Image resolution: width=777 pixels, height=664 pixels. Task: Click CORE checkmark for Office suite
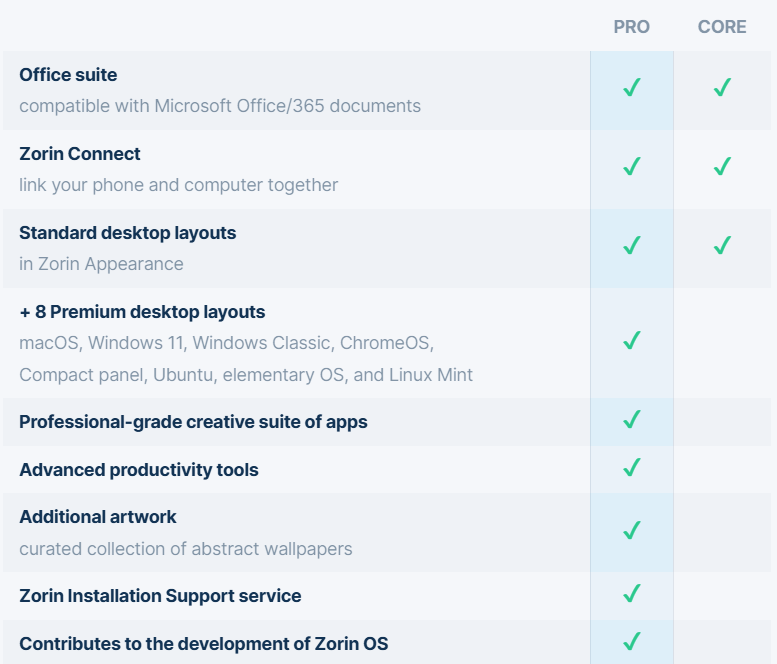coord(722,88)
